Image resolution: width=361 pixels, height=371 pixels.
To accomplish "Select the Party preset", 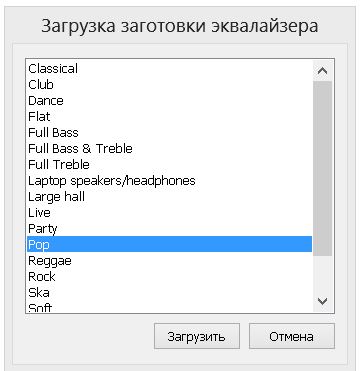I will click(x=169, y=229).
